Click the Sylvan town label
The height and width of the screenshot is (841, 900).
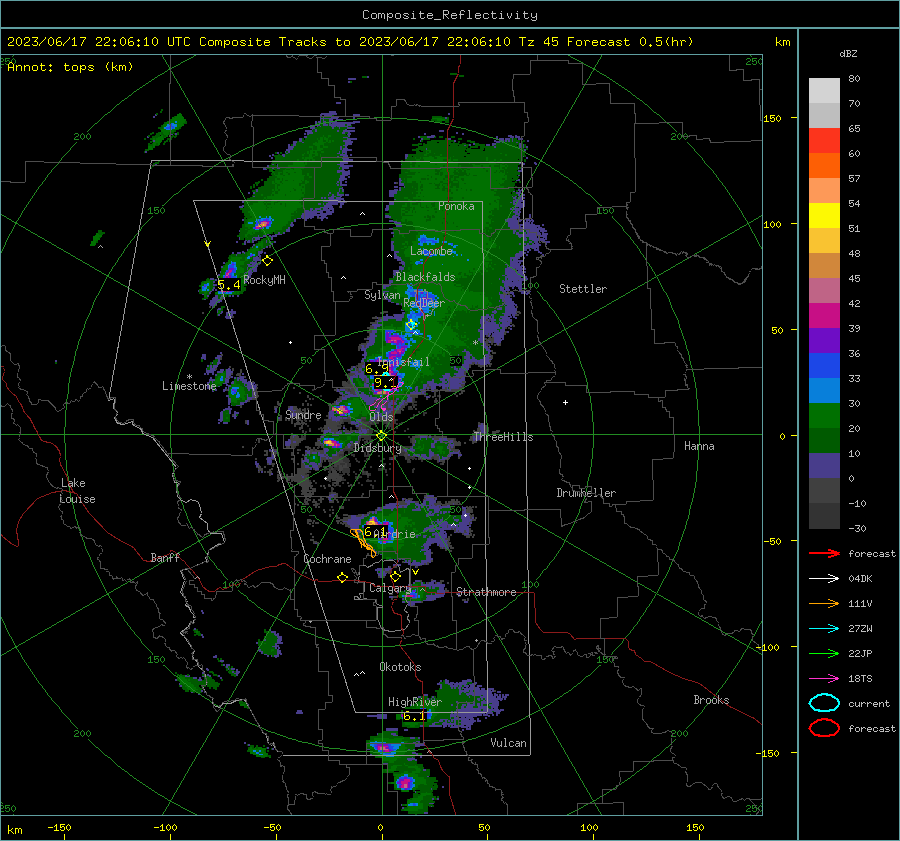click(382, 295)
